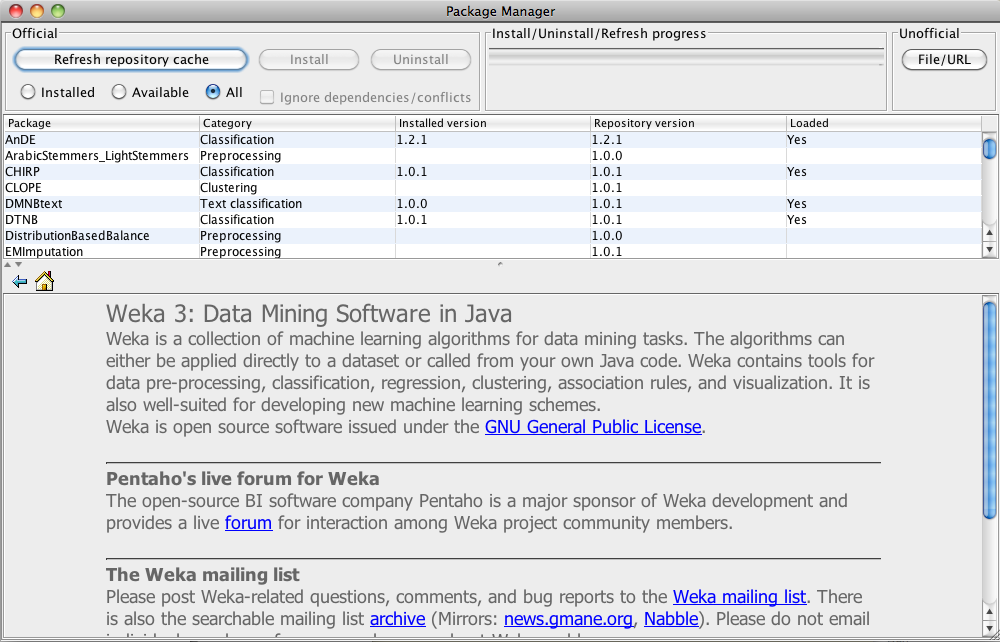Sort by the Package column header

pyautogui.click(x=101, y=123)
